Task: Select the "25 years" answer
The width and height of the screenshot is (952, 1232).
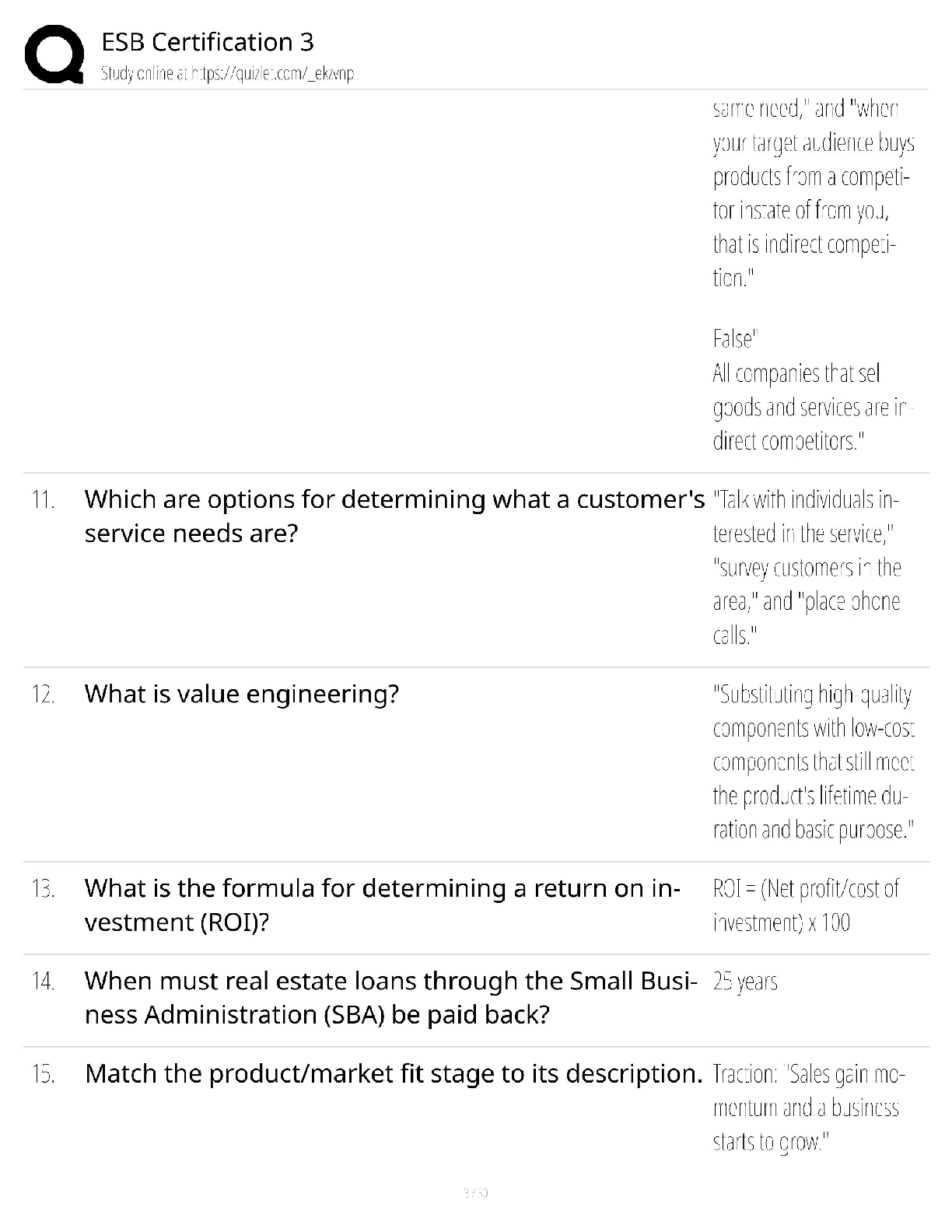Action: [x=745, y=982]
